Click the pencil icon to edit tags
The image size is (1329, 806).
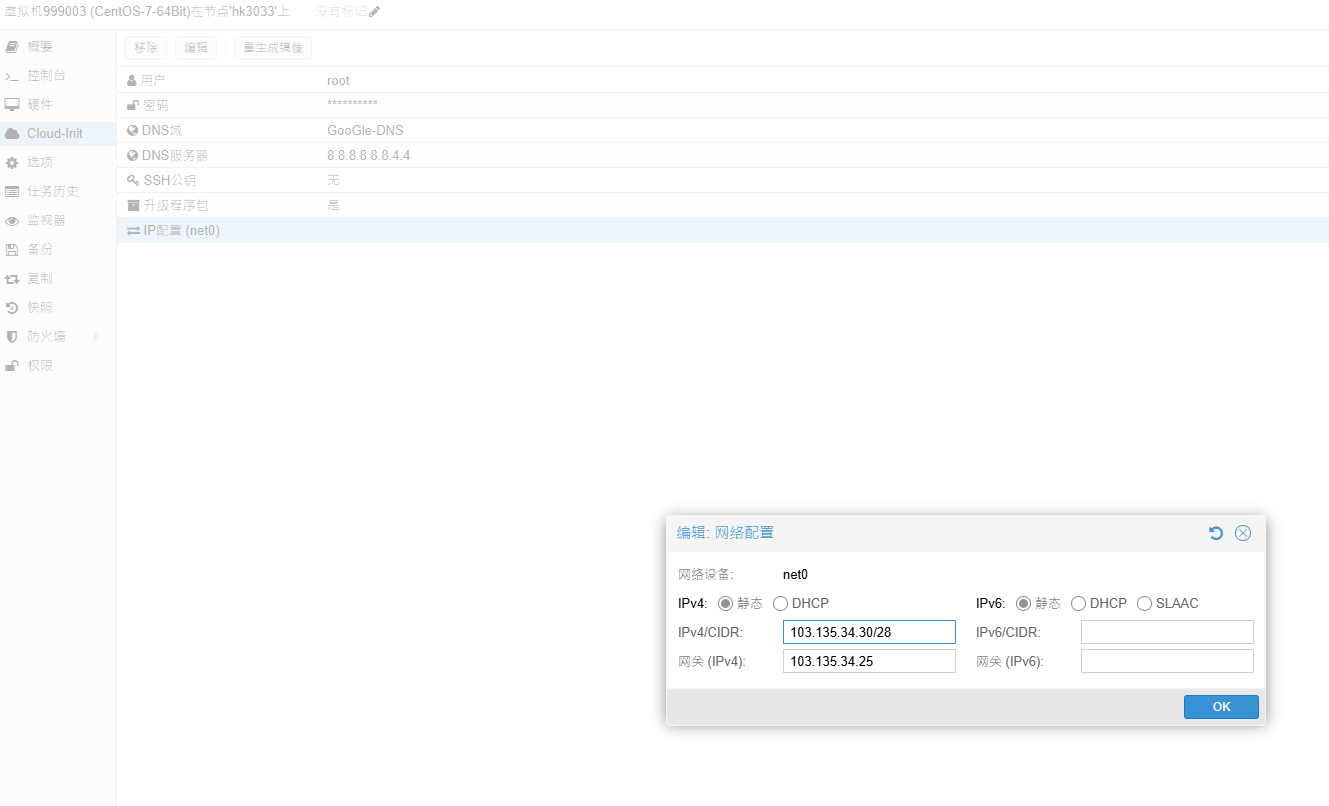click(374, 12)
